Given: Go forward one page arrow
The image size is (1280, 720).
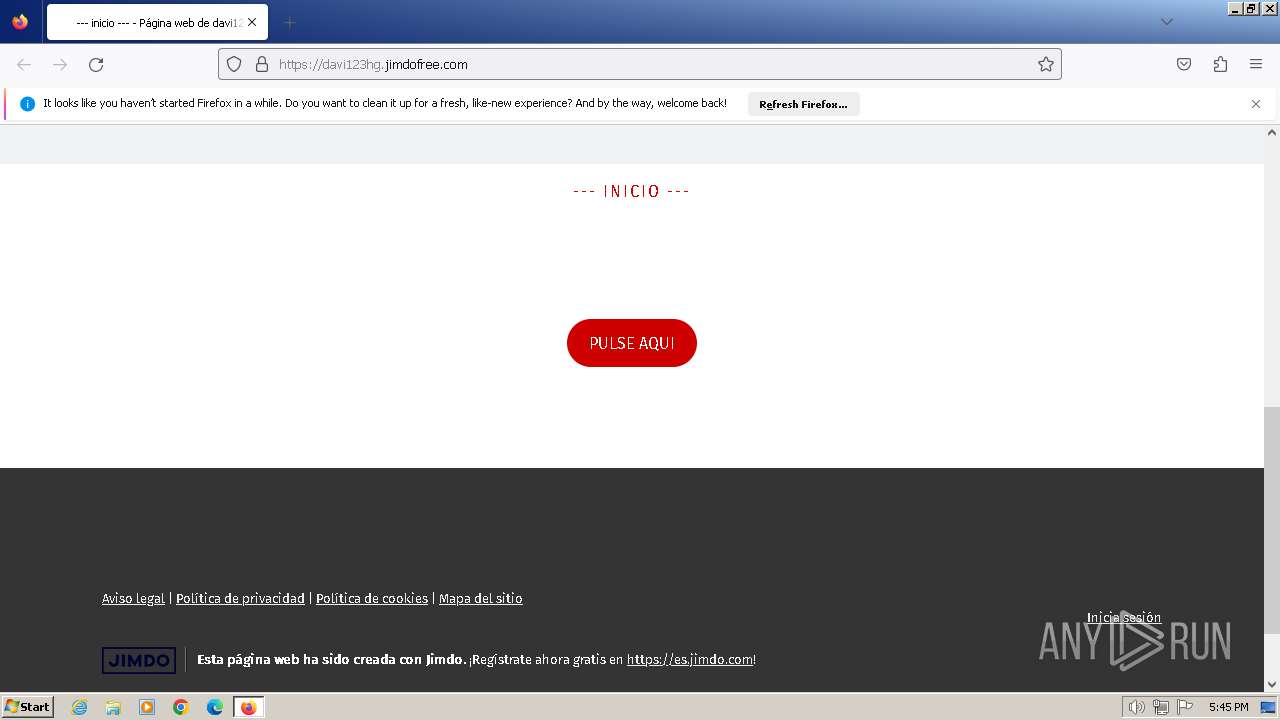Looking at the screenshot, I should coord(60,64).
